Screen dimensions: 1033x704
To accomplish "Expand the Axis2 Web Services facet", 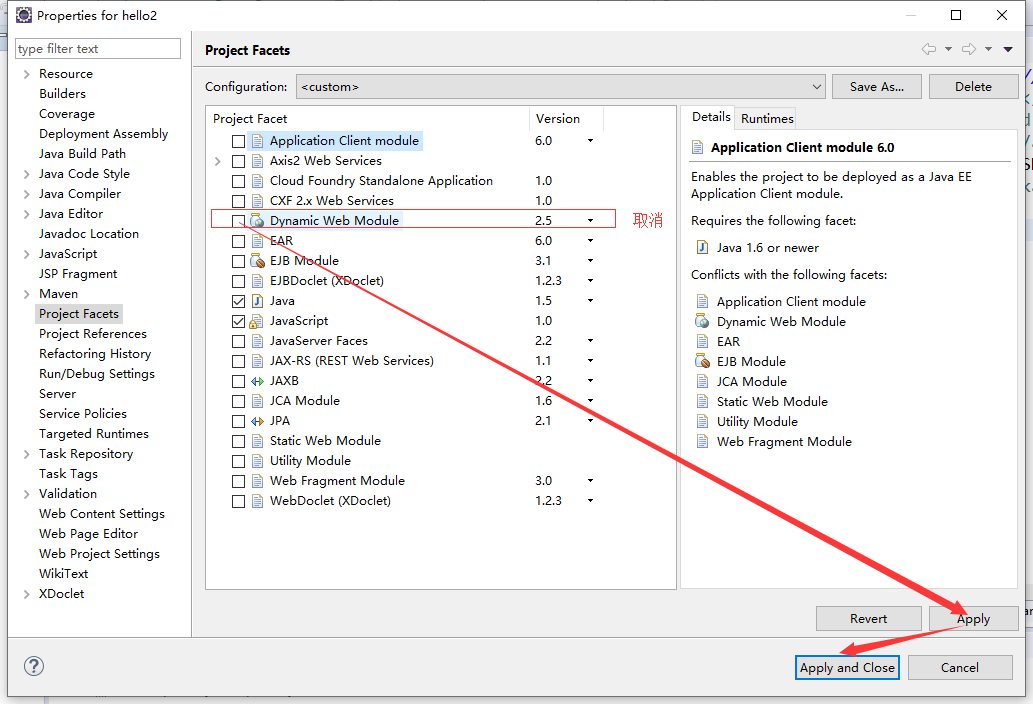I will click(217, 161).
